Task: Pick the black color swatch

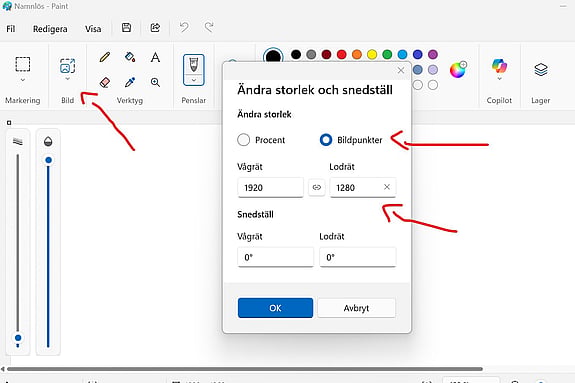Action: [296, 55]
